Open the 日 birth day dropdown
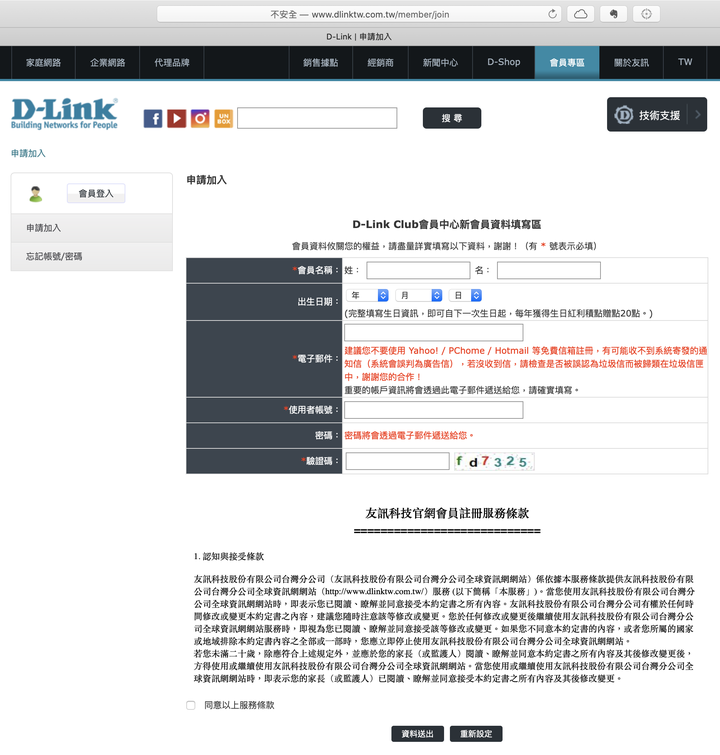The height and width of the screenshot is (755, 720). pyautogui.click(x=465, y=295)
